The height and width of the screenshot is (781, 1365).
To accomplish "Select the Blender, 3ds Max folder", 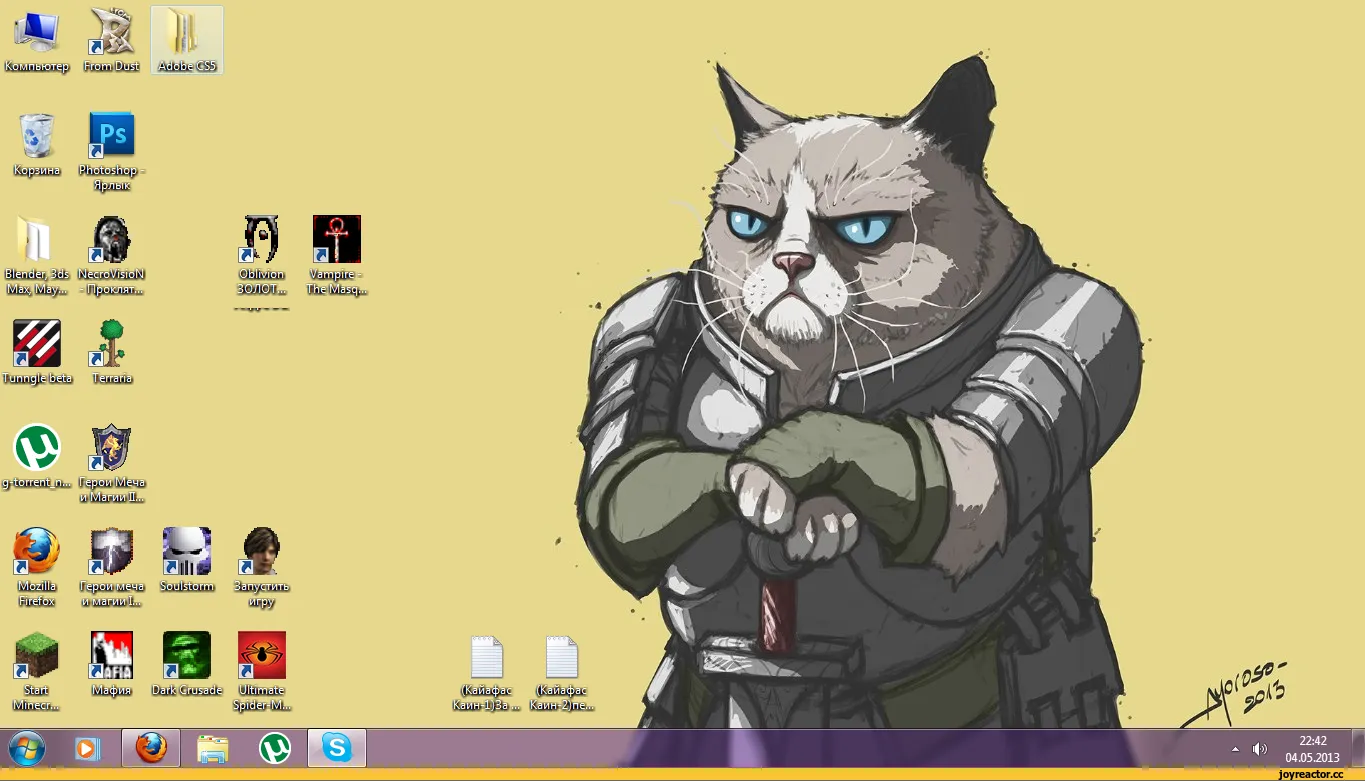I will pos(37,256).
